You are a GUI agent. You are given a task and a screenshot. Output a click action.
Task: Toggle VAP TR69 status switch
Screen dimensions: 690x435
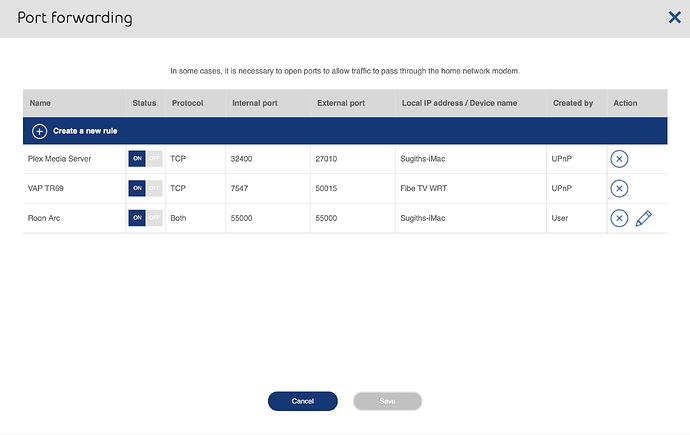pyautogui.click(x=145, y=188)
